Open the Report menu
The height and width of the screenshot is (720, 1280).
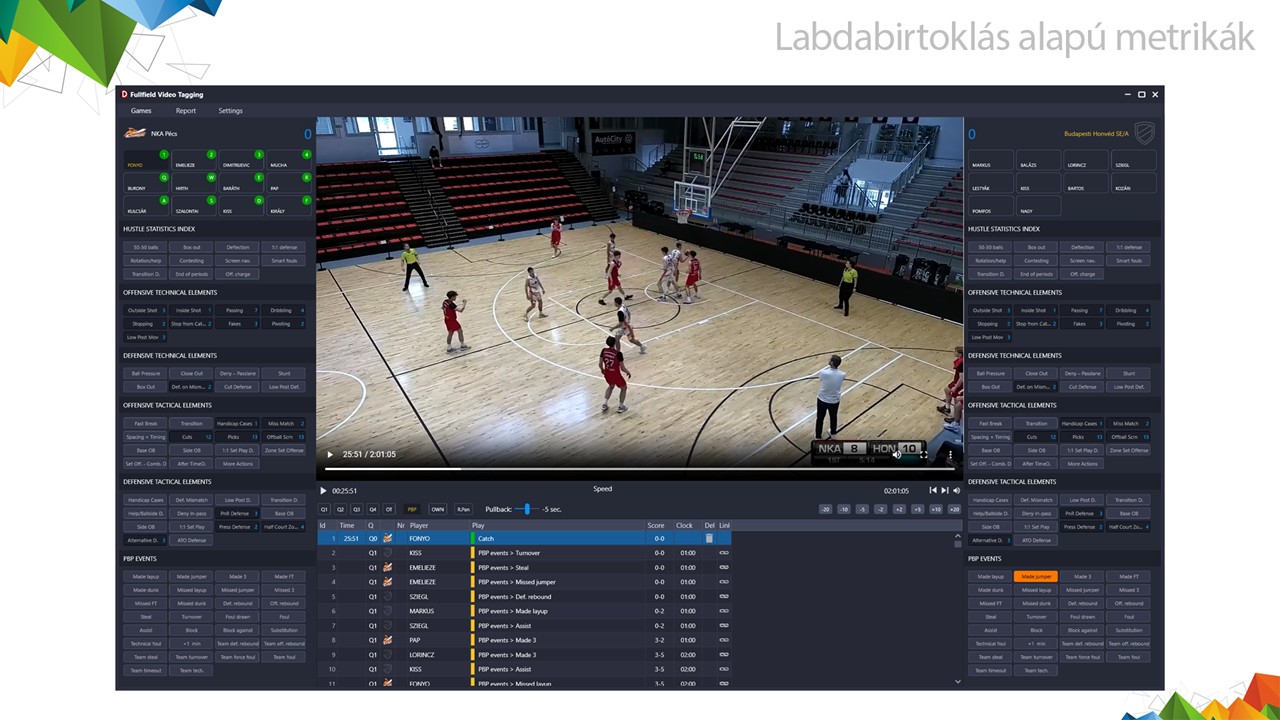pyautogui.click(x=186, y=111)
